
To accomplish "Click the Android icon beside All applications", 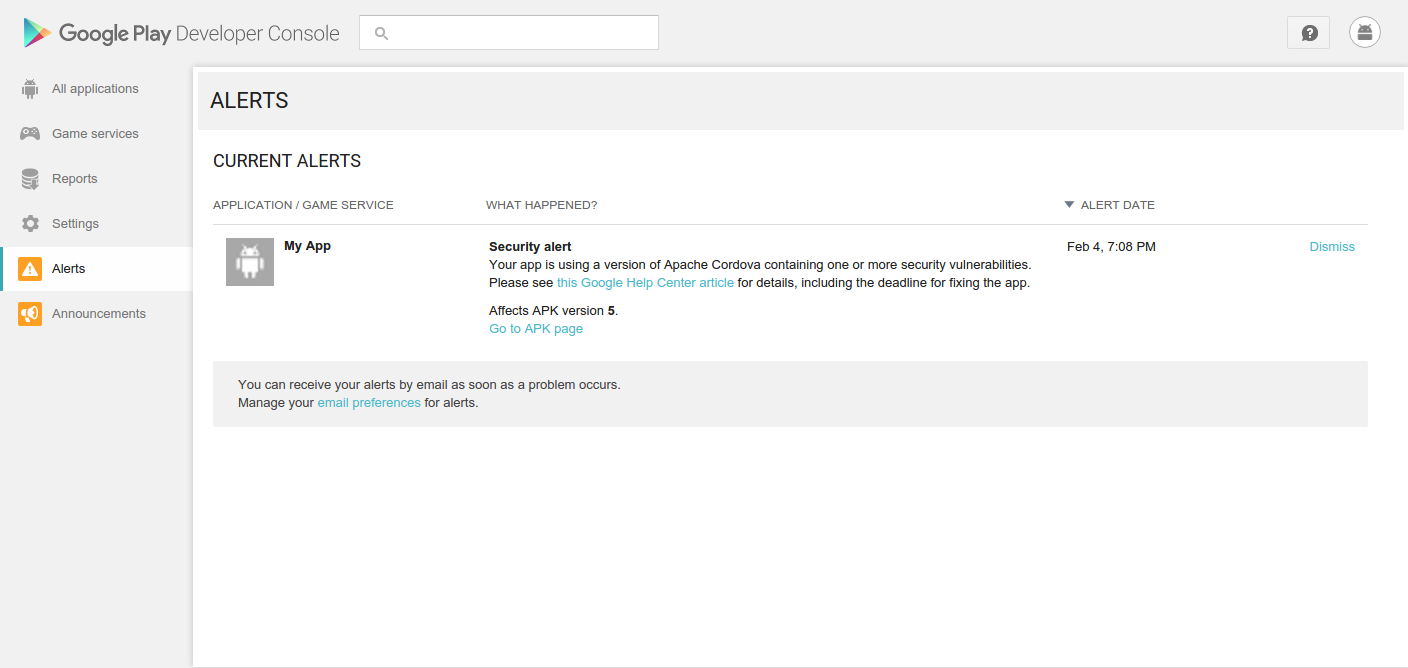I will click(x=30, y=89).
